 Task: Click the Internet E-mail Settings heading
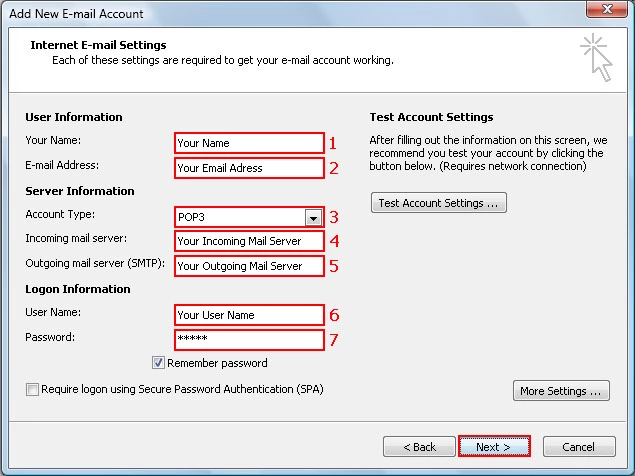(98, 45)
